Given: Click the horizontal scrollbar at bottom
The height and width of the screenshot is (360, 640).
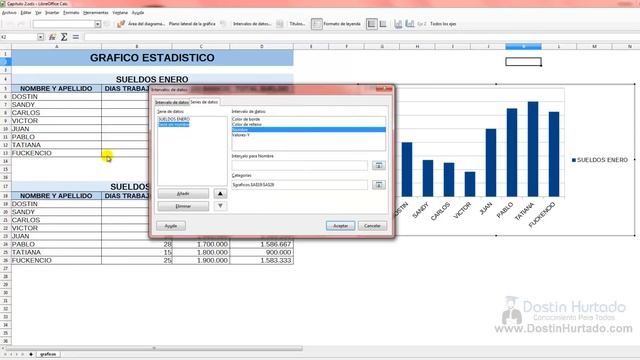Looking at the screenshot, I should click(154, 348).
